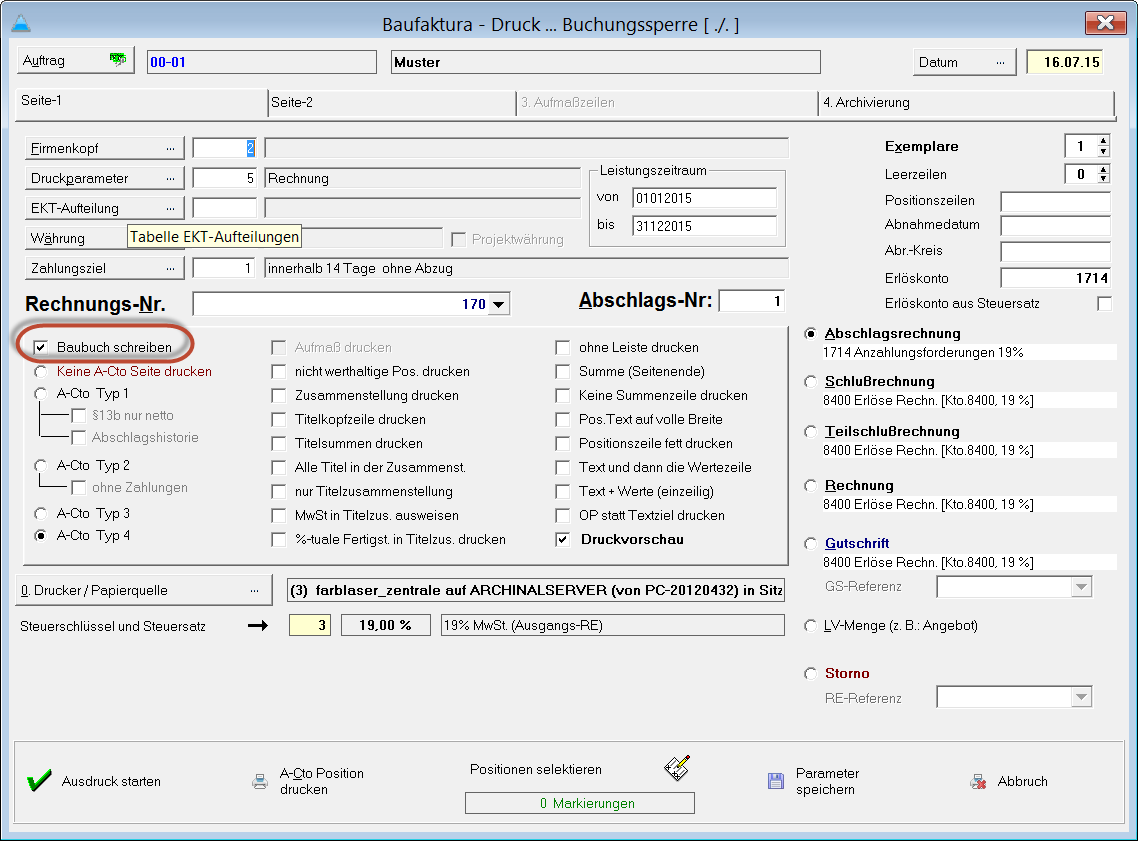
Task: Open the Rechnungs-Nr. dropdown
Action: click(x=500, y=304)
